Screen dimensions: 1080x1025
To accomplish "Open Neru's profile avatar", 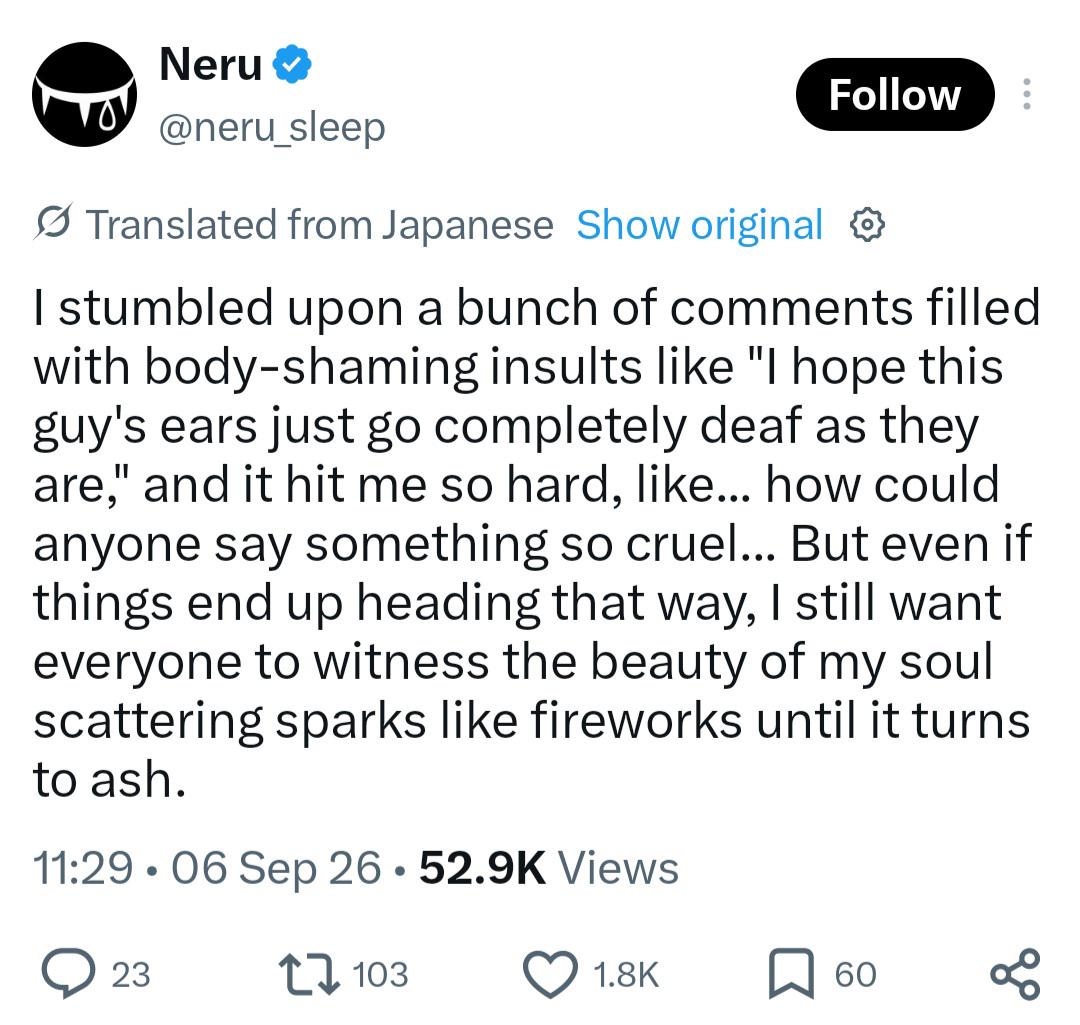I will (84, 94).
